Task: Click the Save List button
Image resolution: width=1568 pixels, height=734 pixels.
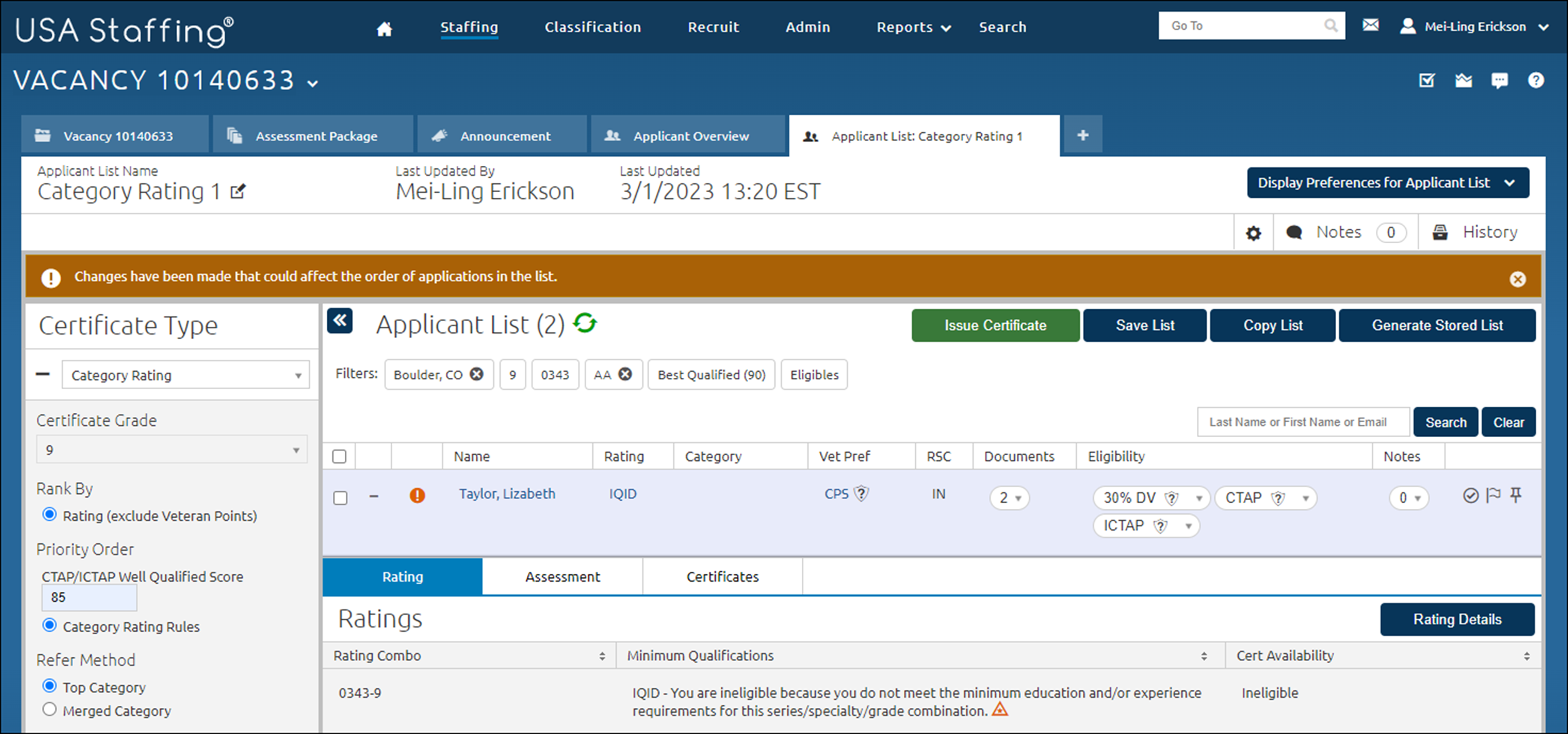Action: (x=1145, y=326)
